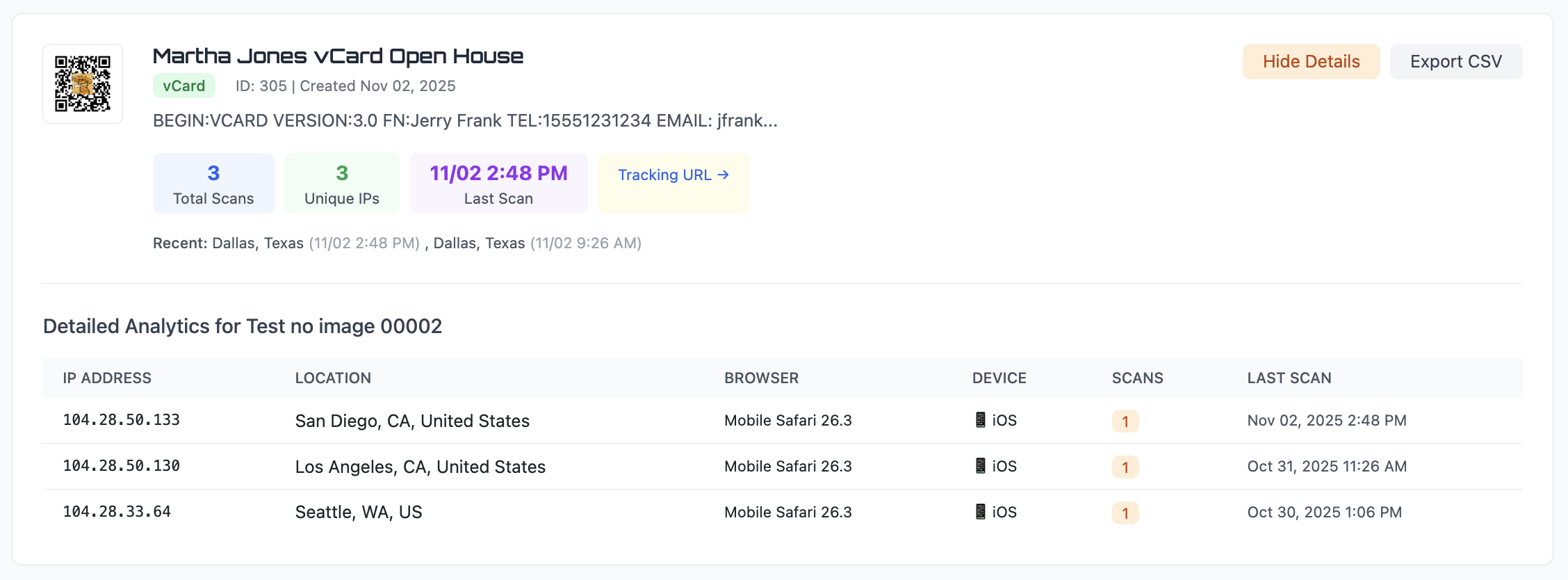Click the iOS device icon for 104.28.33.64

pyautogui.click(x=980, y=512)
